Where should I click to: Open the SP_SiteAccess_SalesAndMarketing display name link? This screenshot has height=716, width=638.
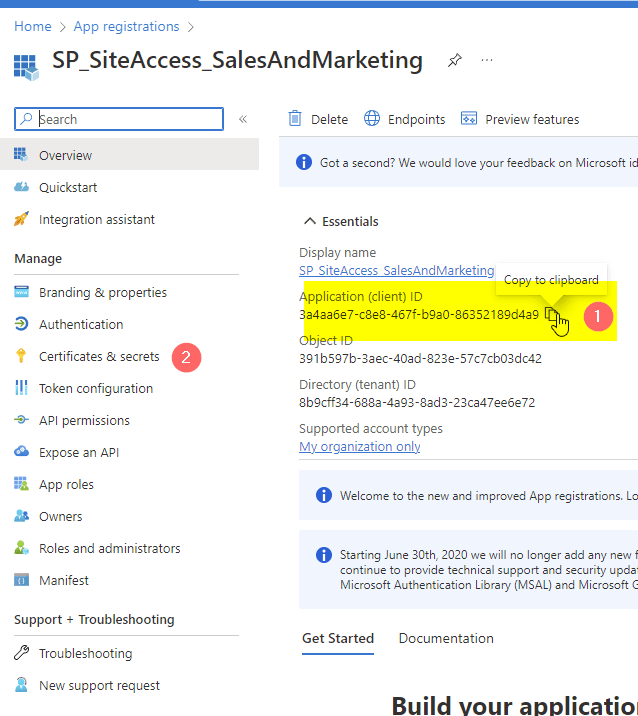pos(397,271)
